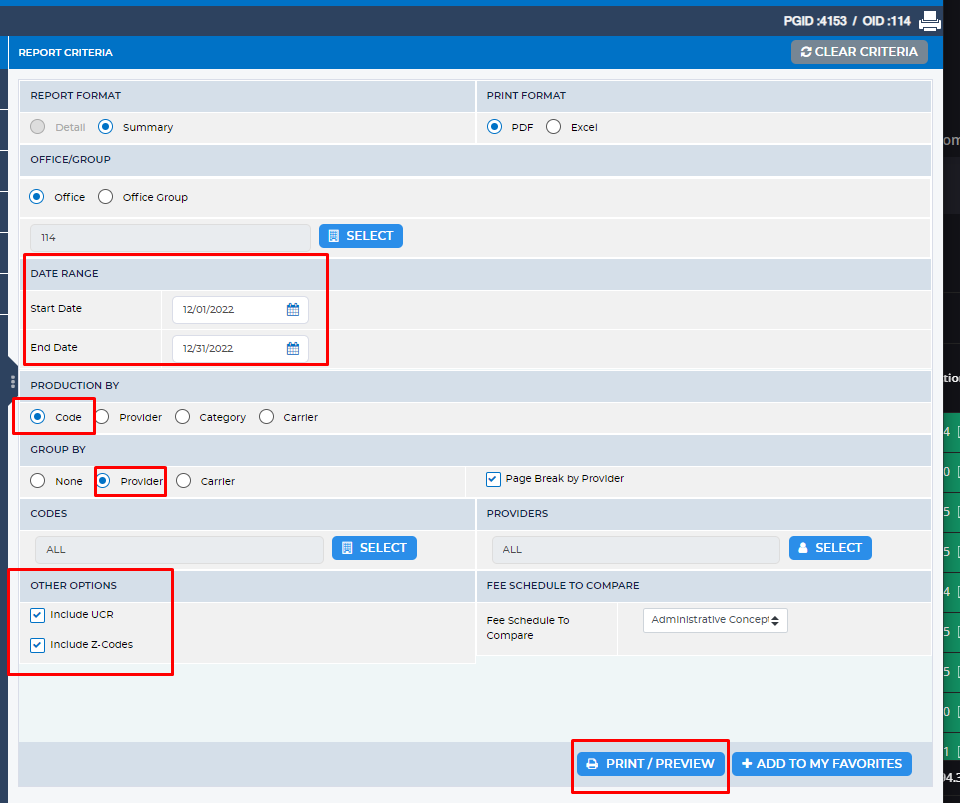Open the End Date calendar picker
The width and height of the screenshot is (960, 803).
[x=293, y=349]
